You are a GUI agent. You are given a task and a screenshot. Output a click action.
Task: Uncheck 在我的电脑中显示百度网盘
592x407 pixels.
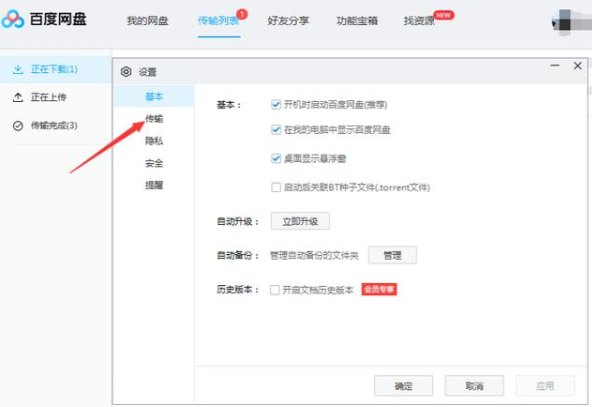tap(276, 130)
